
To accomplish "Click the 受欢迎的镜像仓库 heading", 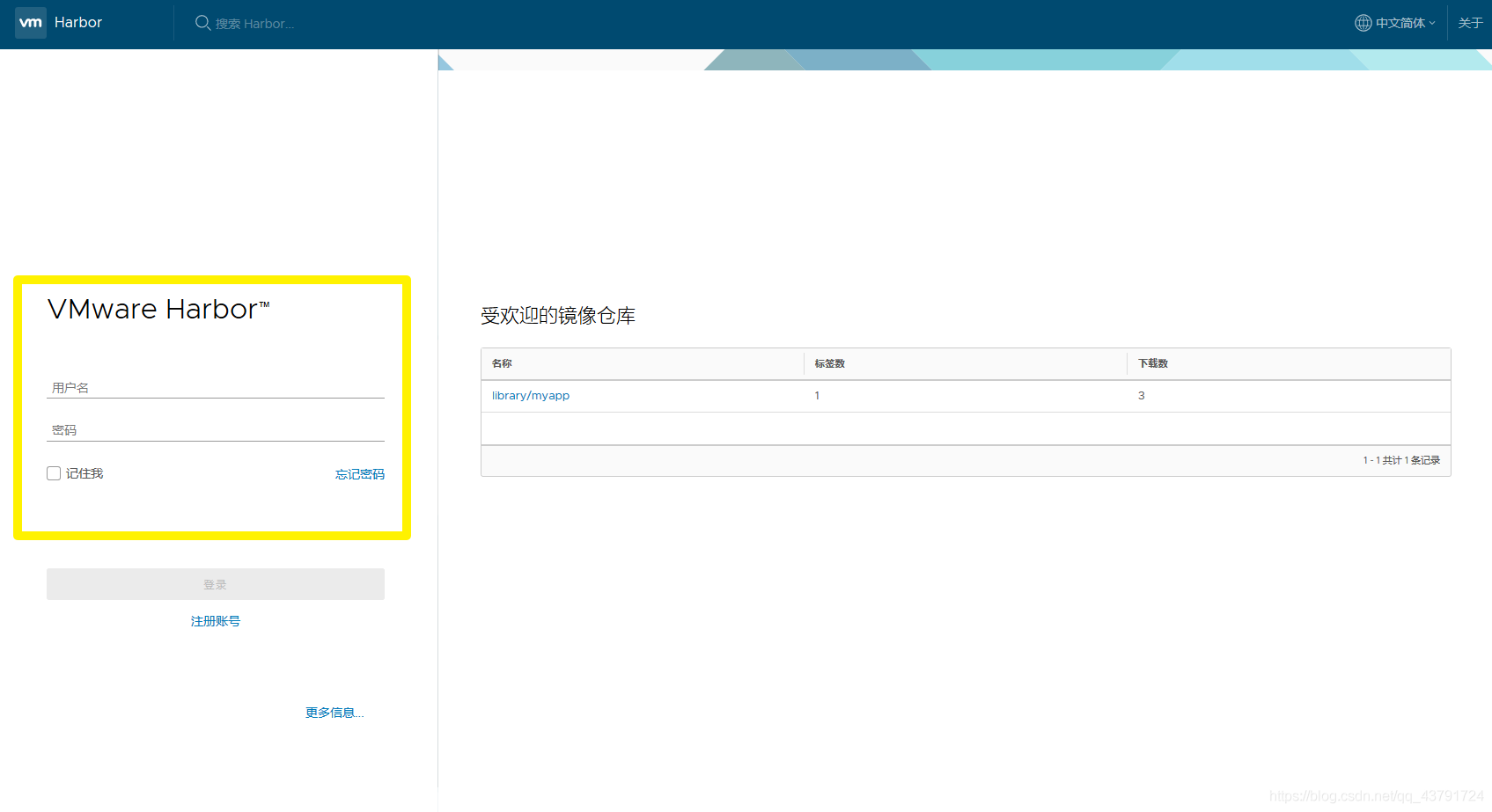I will tap(558, 316).
